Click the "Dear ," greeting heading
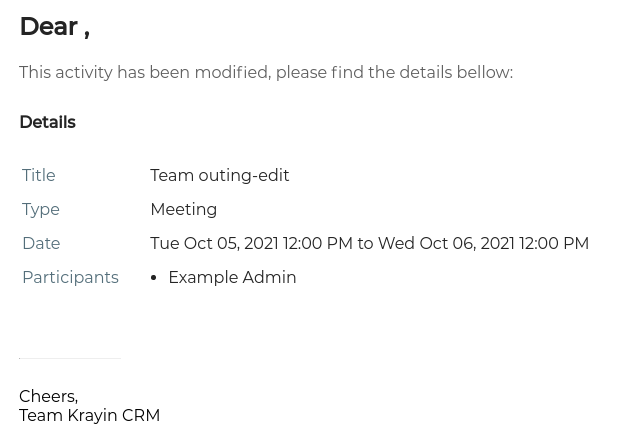The image size is (618, 437). [55, 27]
